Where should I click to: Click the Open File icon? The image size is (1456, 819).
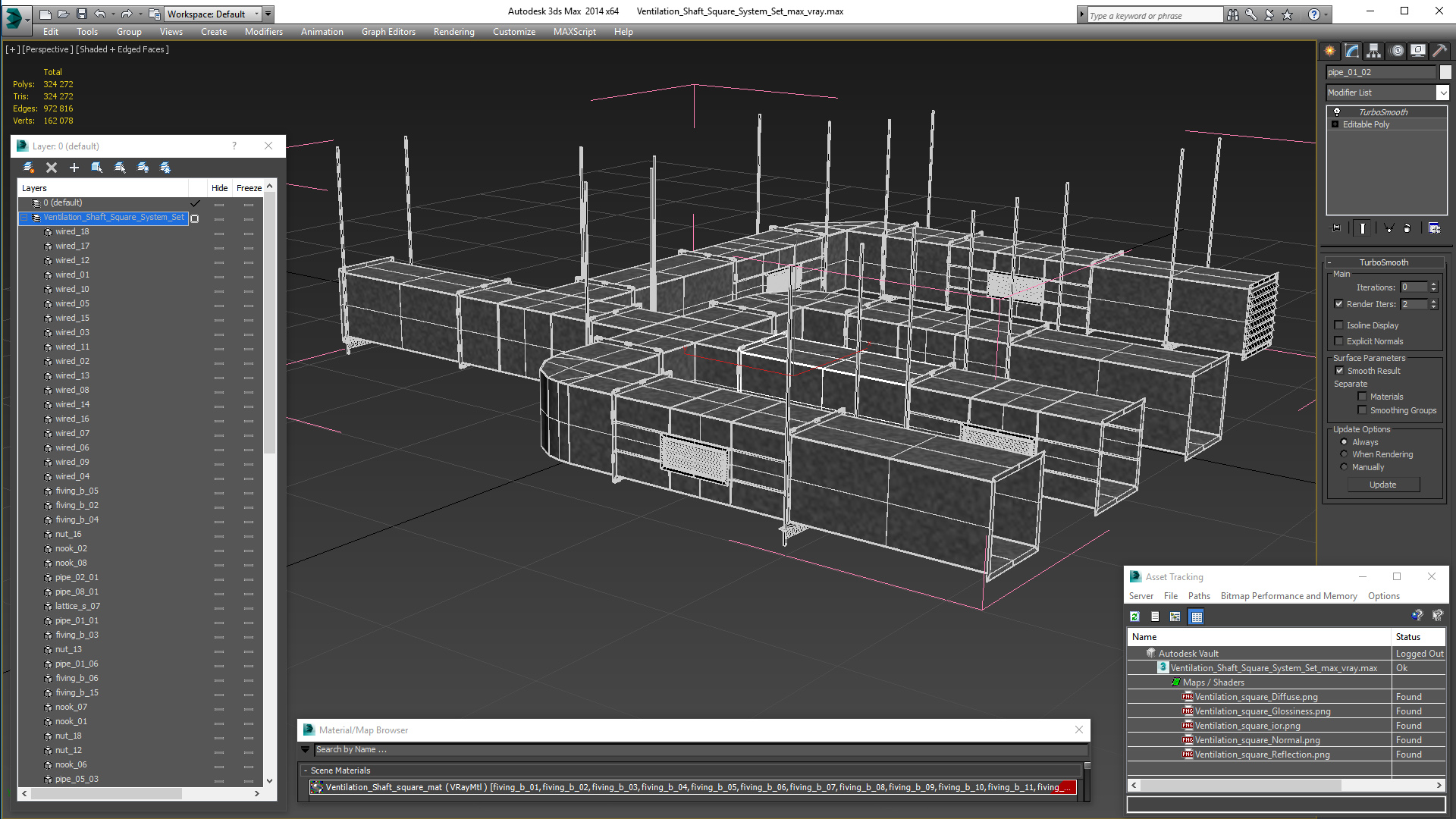[64, 14]
